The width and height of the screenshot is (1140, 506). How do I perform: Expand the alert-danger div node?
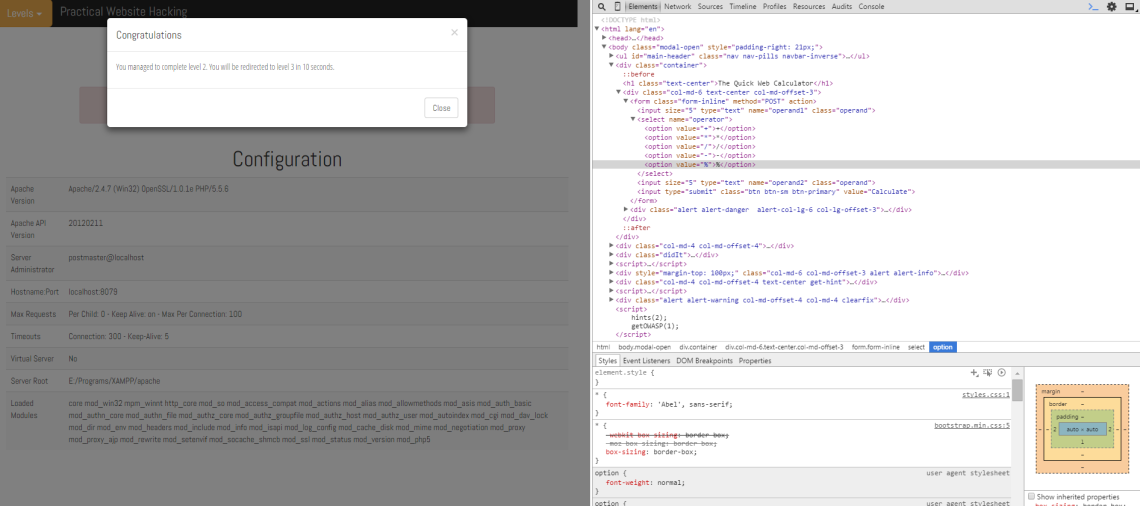click(x=626, y=209)
